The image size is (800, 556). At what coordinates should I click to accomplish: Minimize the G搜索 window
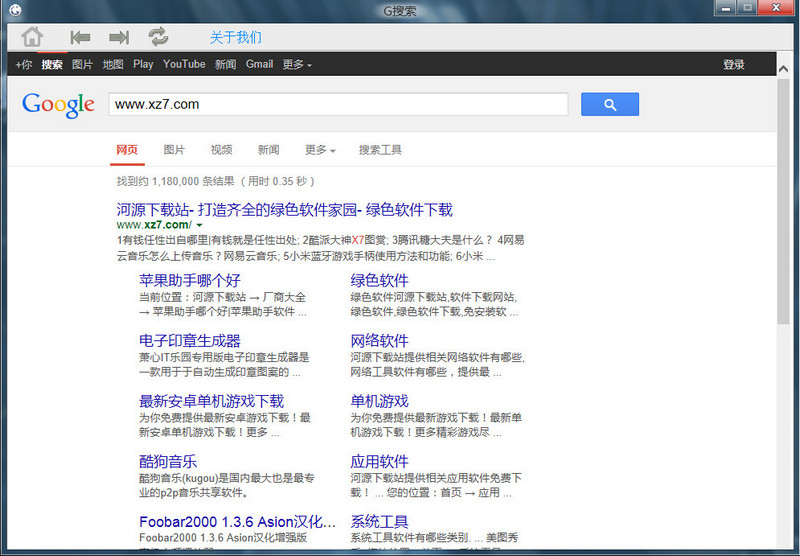coord(725,7)
